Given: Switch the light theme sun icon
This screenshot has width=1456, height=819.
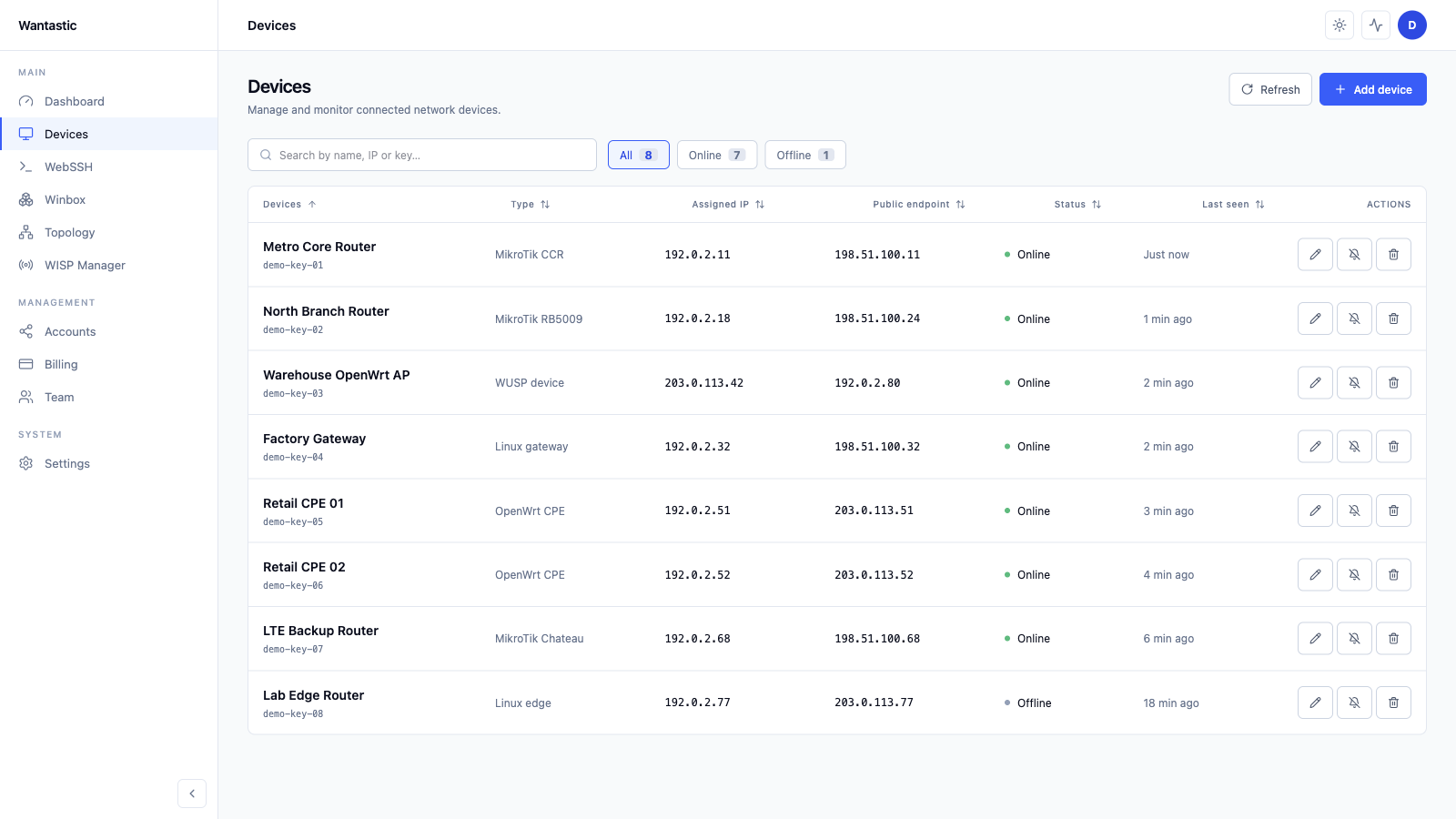Looking at the screenshot, I should pyautogui.click(x=1340, y=25).
